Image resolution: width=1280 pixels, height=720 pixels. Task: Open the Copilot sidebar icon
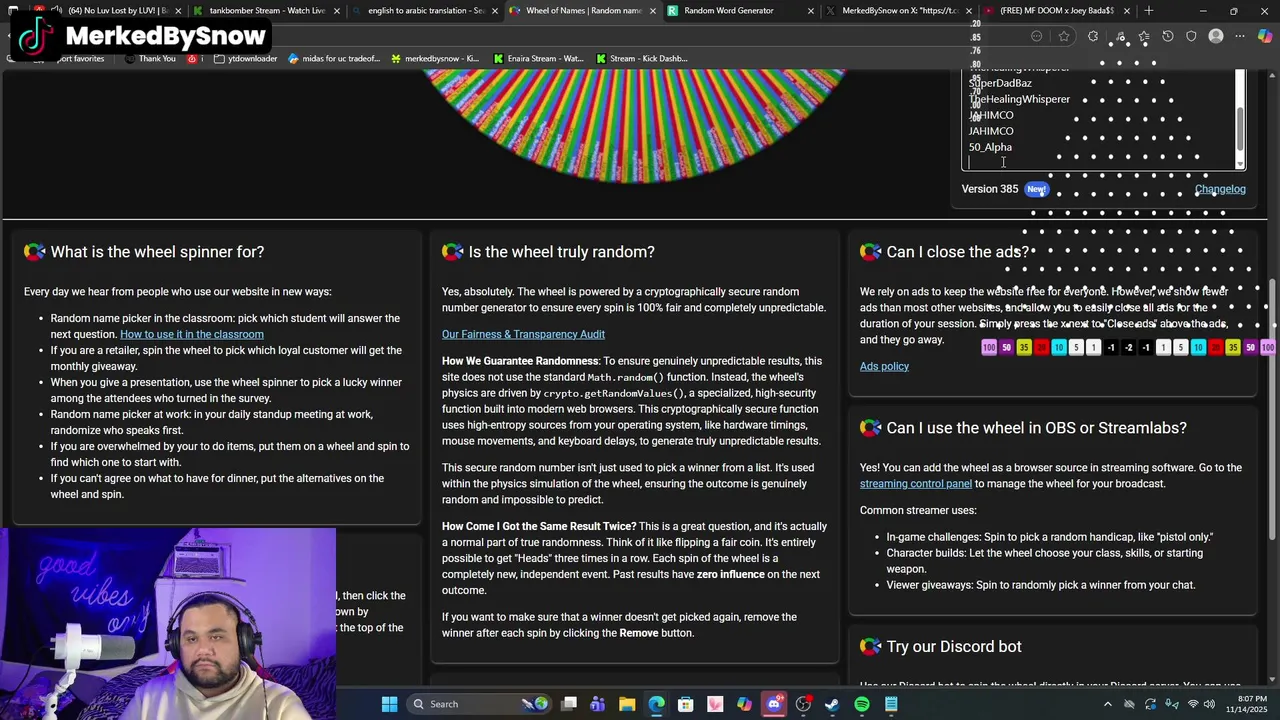click(x=1264, y=36)
